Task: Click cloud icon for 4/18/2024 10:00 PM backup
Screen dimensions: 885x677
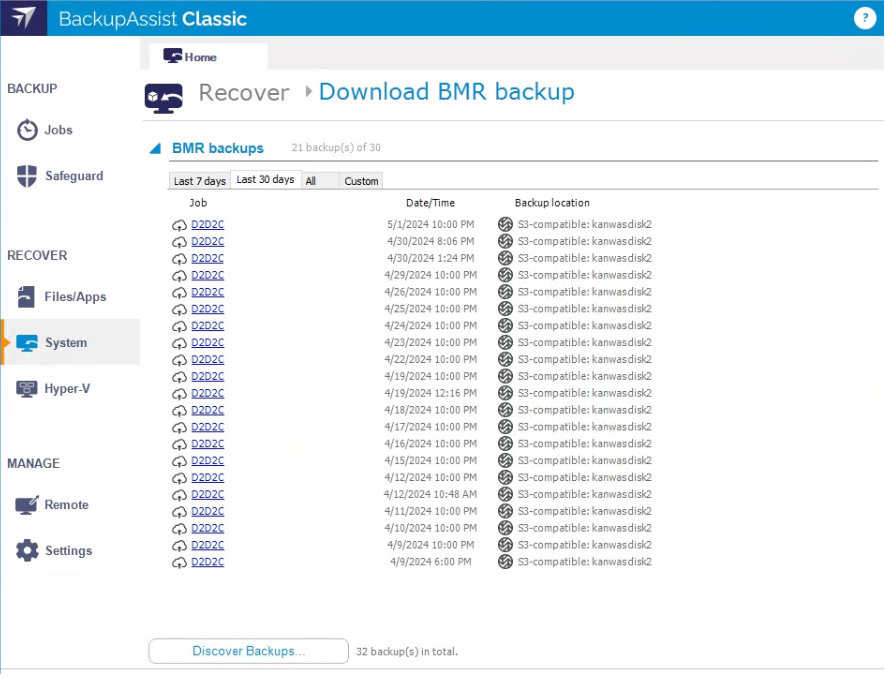Action: pyautogui.click(x=179, y=411)
